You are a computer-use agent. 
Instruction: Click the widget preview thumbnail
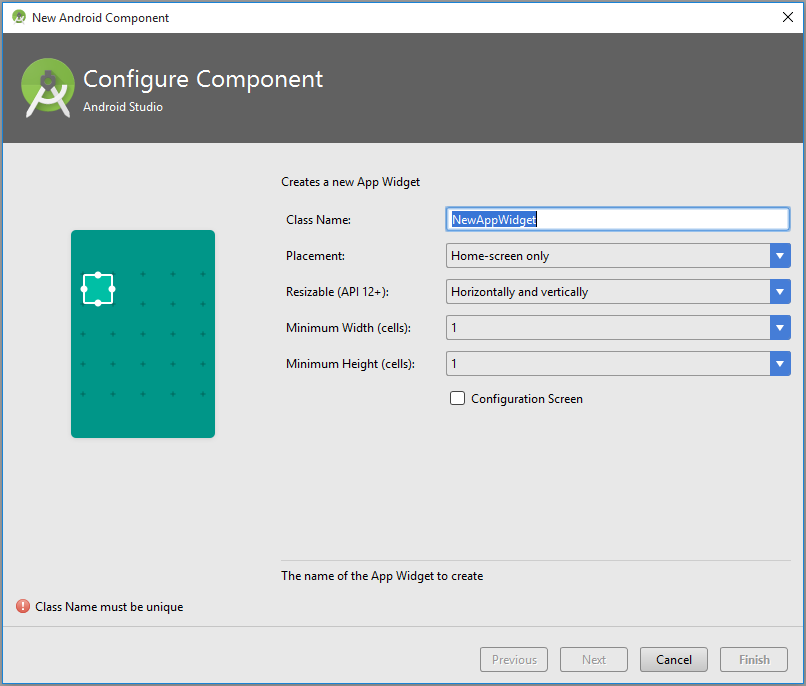[143, 334]
